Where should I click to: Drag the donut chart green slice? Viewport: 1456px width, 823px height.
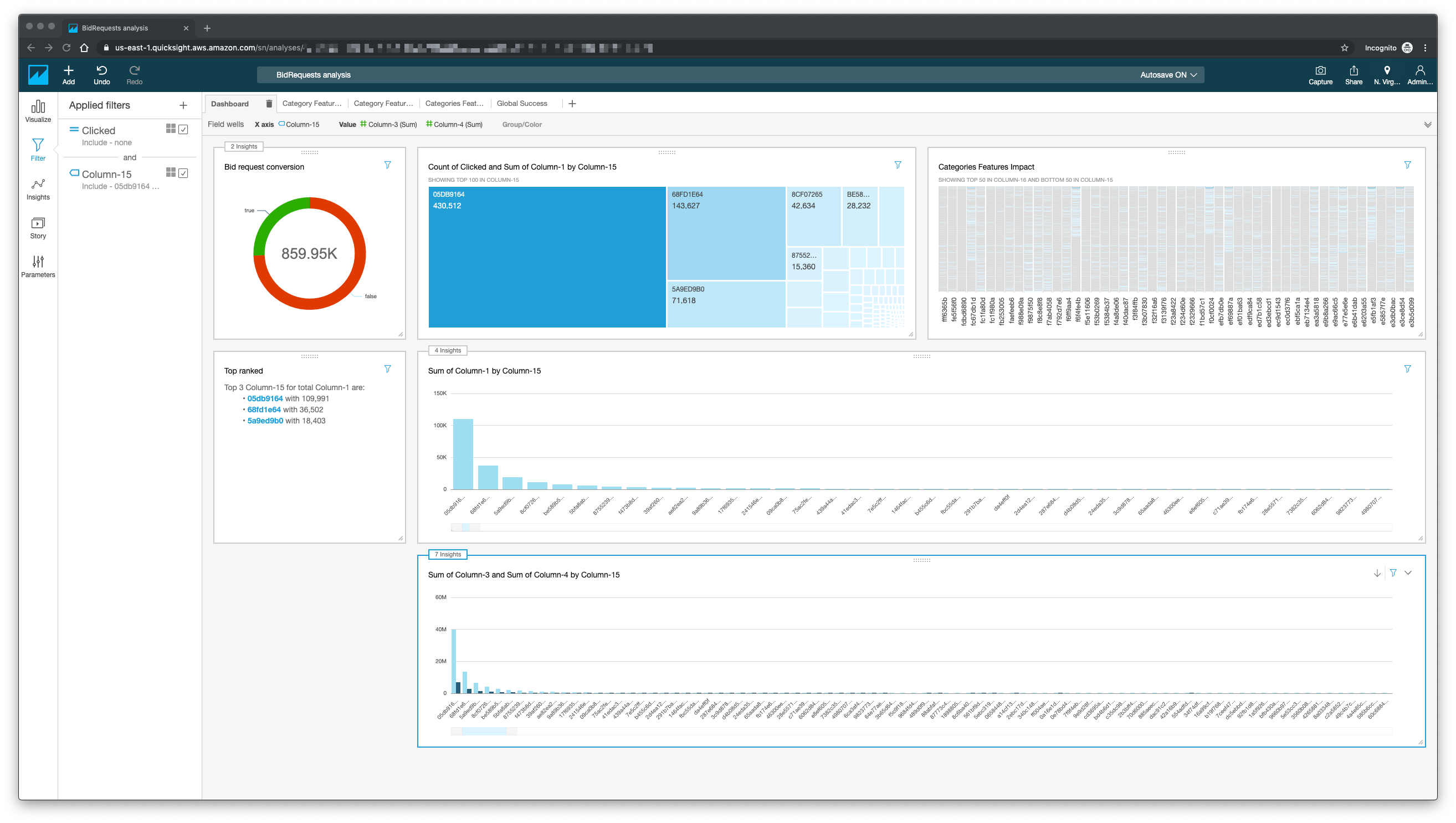tap(273, 214)
